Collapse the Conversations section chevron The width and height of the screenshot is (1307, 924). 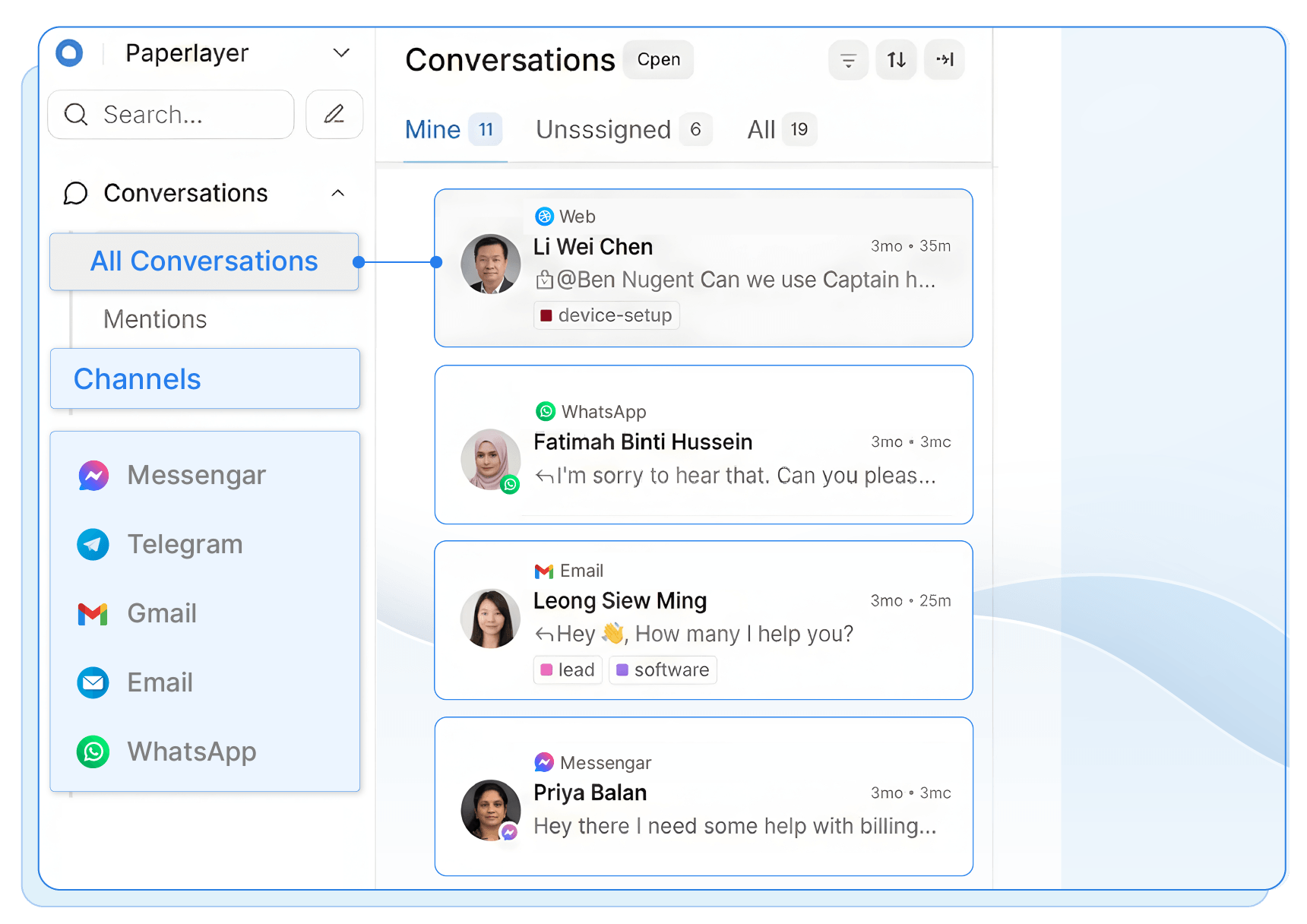pyautogui.click(x=339, y=193)
